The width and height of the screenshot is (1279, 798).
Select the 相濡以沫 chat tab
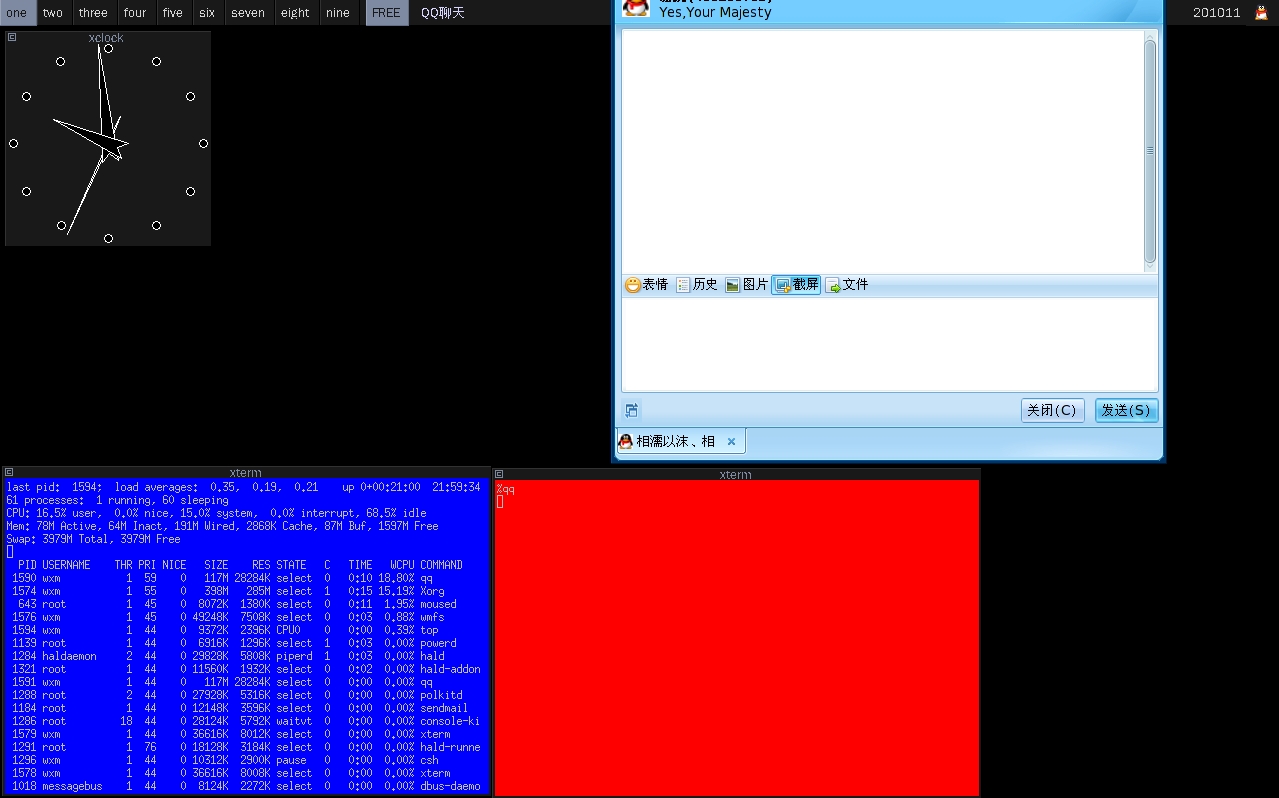680,441
